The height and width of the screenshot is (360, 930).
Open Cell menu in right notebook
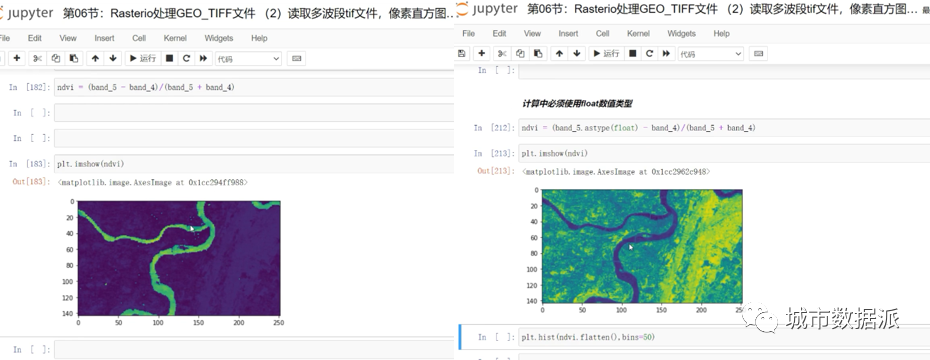pyautogui.click(x=603, y=34)
